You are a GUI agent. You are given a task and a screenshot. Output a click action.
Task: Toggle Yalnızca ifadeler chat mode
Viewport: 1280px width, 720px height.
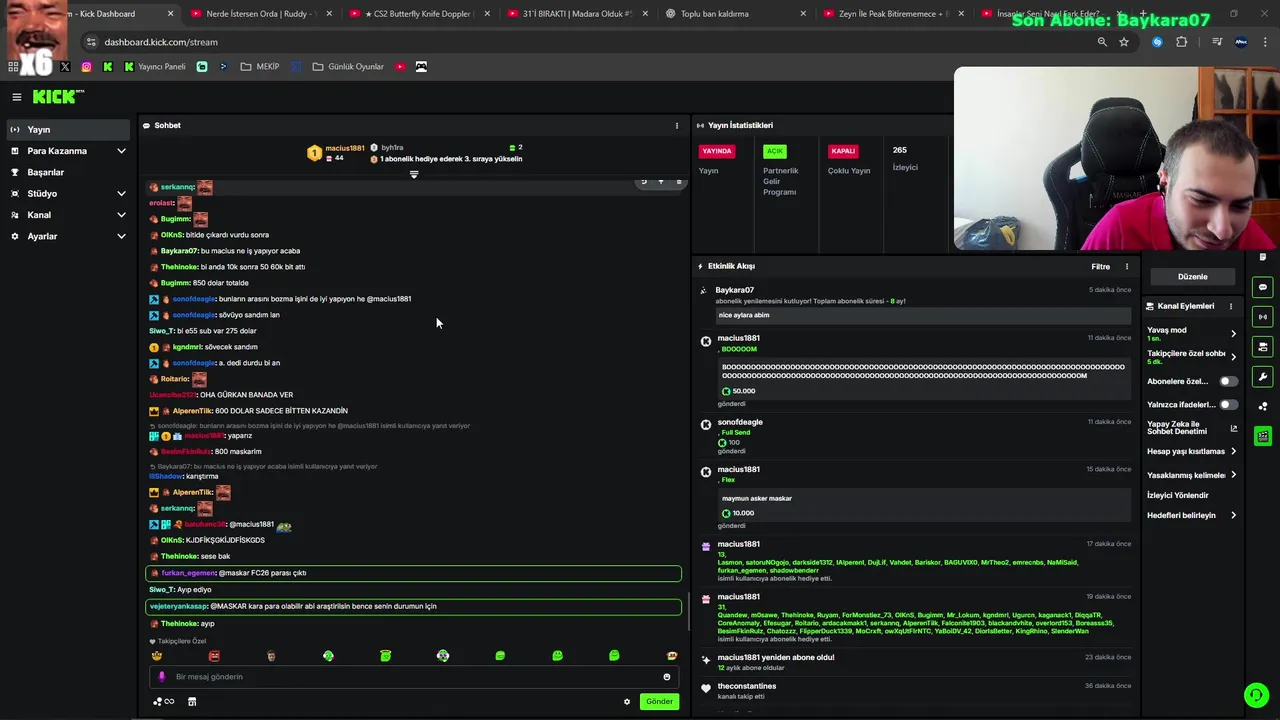(x=1227, y=405)
